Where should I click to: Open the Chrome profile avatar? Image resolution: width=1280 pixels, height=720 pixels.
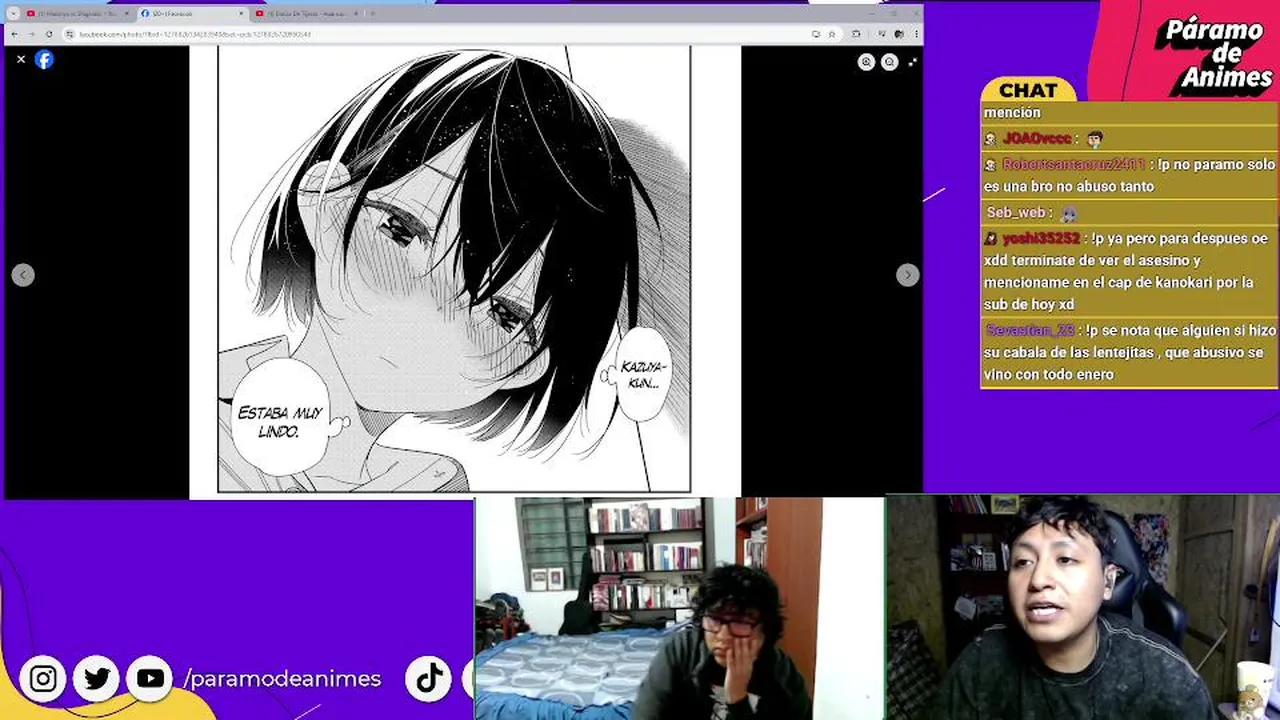pyautogui.click(x=900, y=34)
